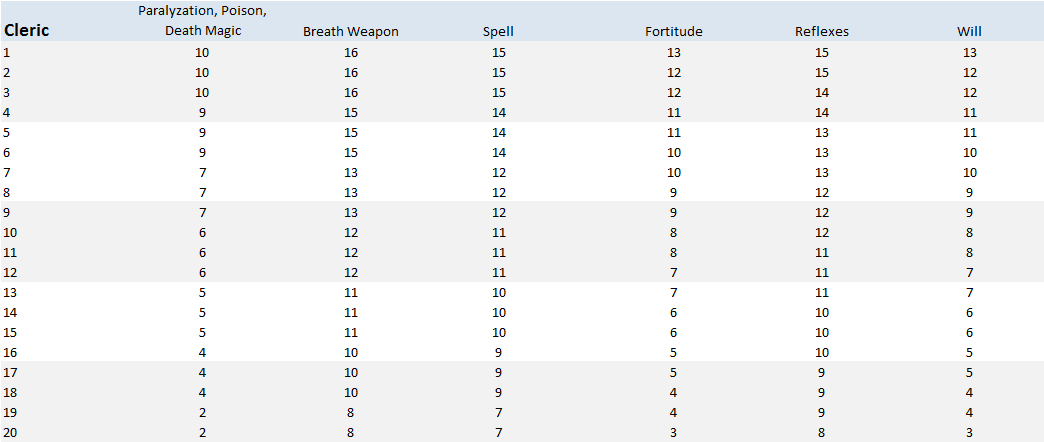This screenshot has height=442, width=1044.
Task: Click the Reflexes column header
Action: click(x=821, y=31)
